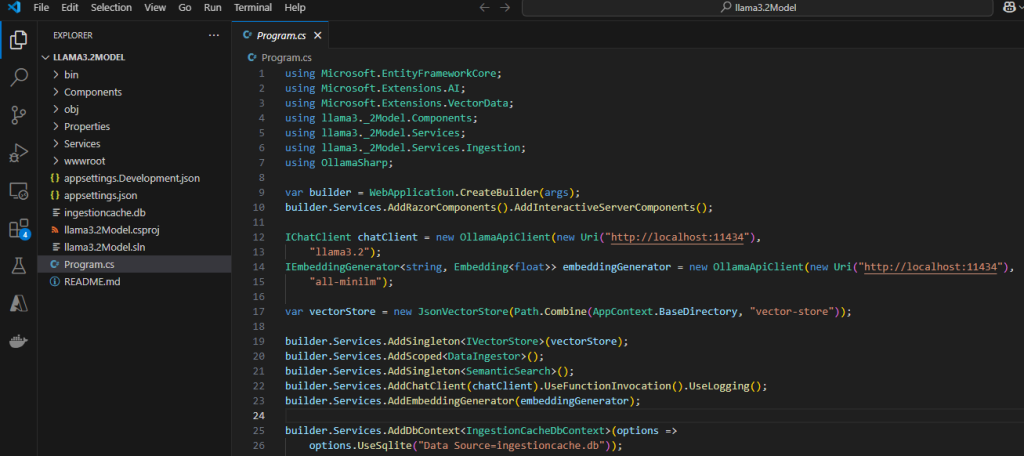This screenshot has height=456, width=1024.
Task: Expand the bin folder
Action: click(56, 75)
